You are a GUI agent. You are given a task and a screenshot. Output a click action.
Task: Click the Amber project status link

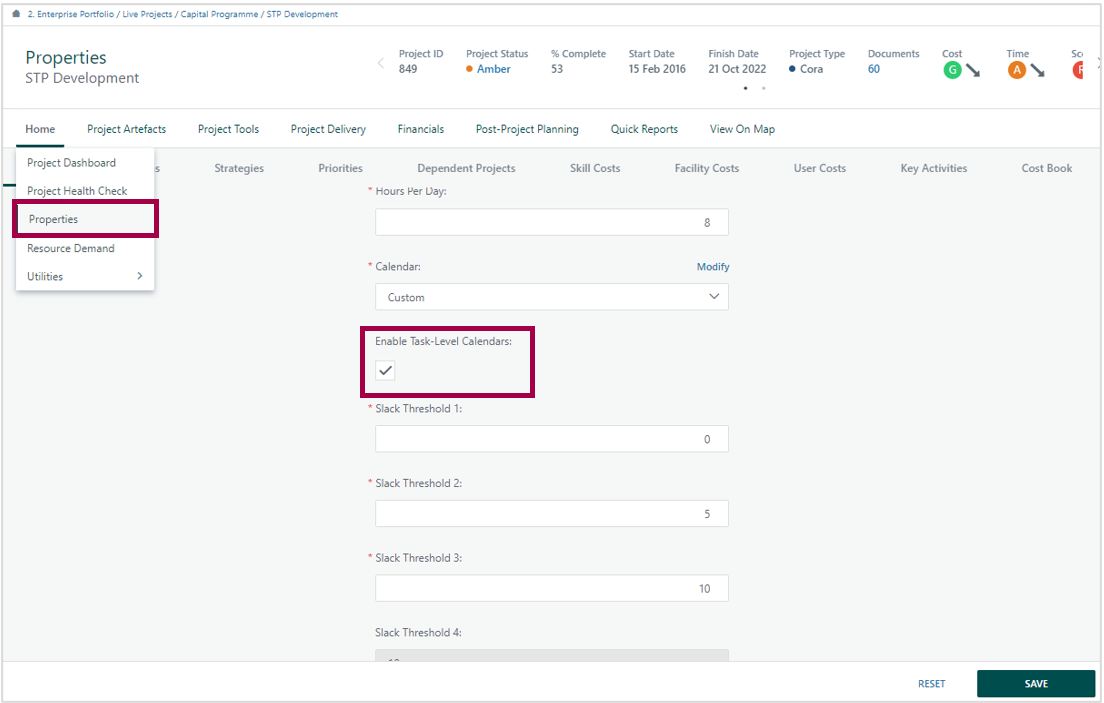pos(494,69)
